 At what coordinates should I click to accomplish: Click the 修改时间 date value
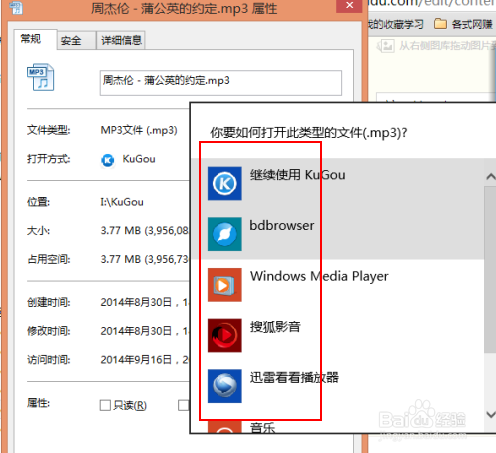[145, 331]
